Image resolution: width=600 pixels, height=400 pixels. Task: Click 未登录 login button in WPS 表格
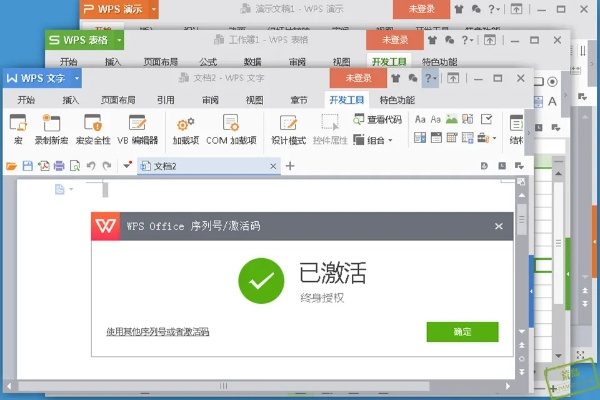coord(395,40)
